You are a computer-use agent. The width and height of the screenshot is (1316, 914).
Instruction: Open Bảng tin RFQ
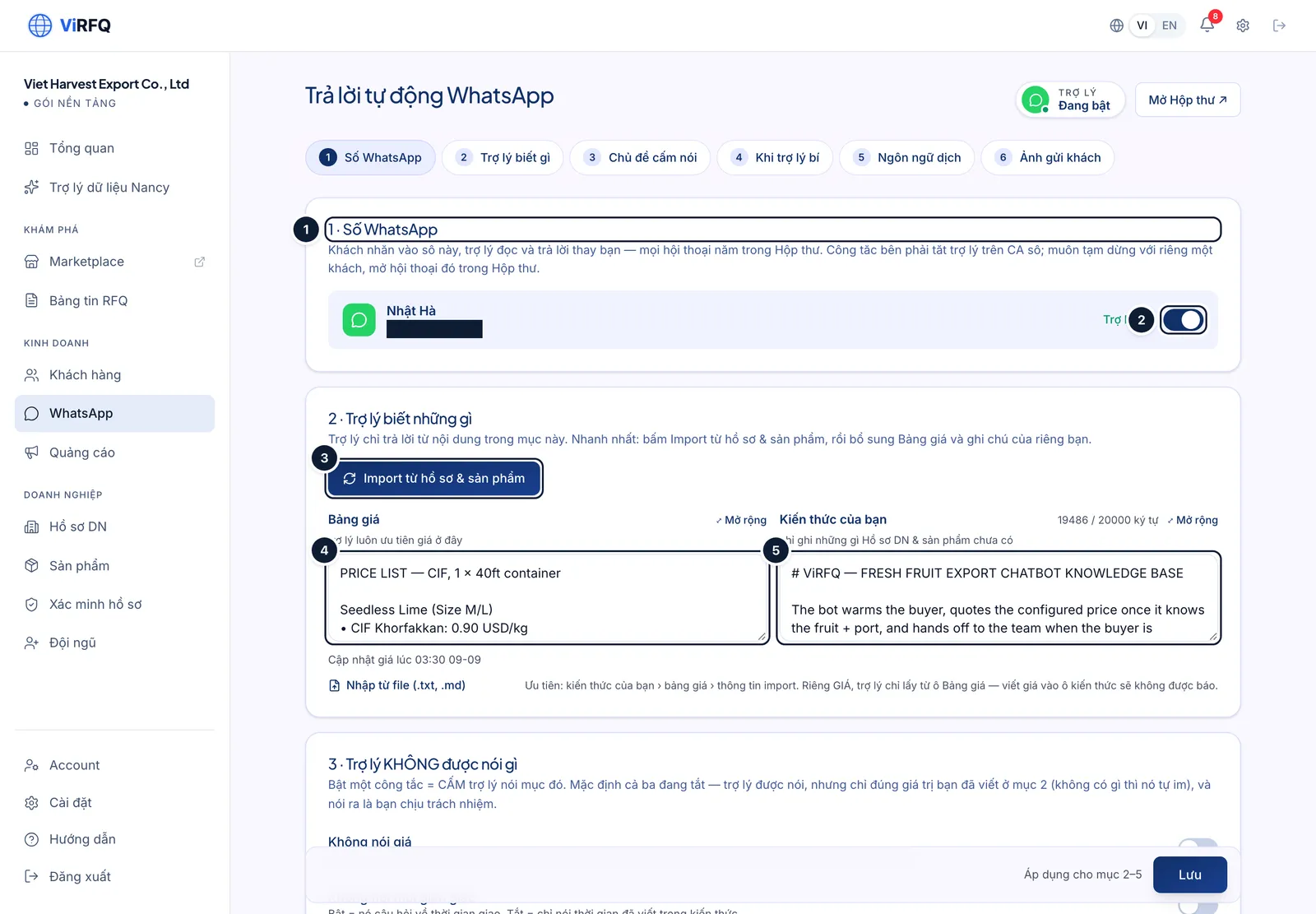pos(114,301)
